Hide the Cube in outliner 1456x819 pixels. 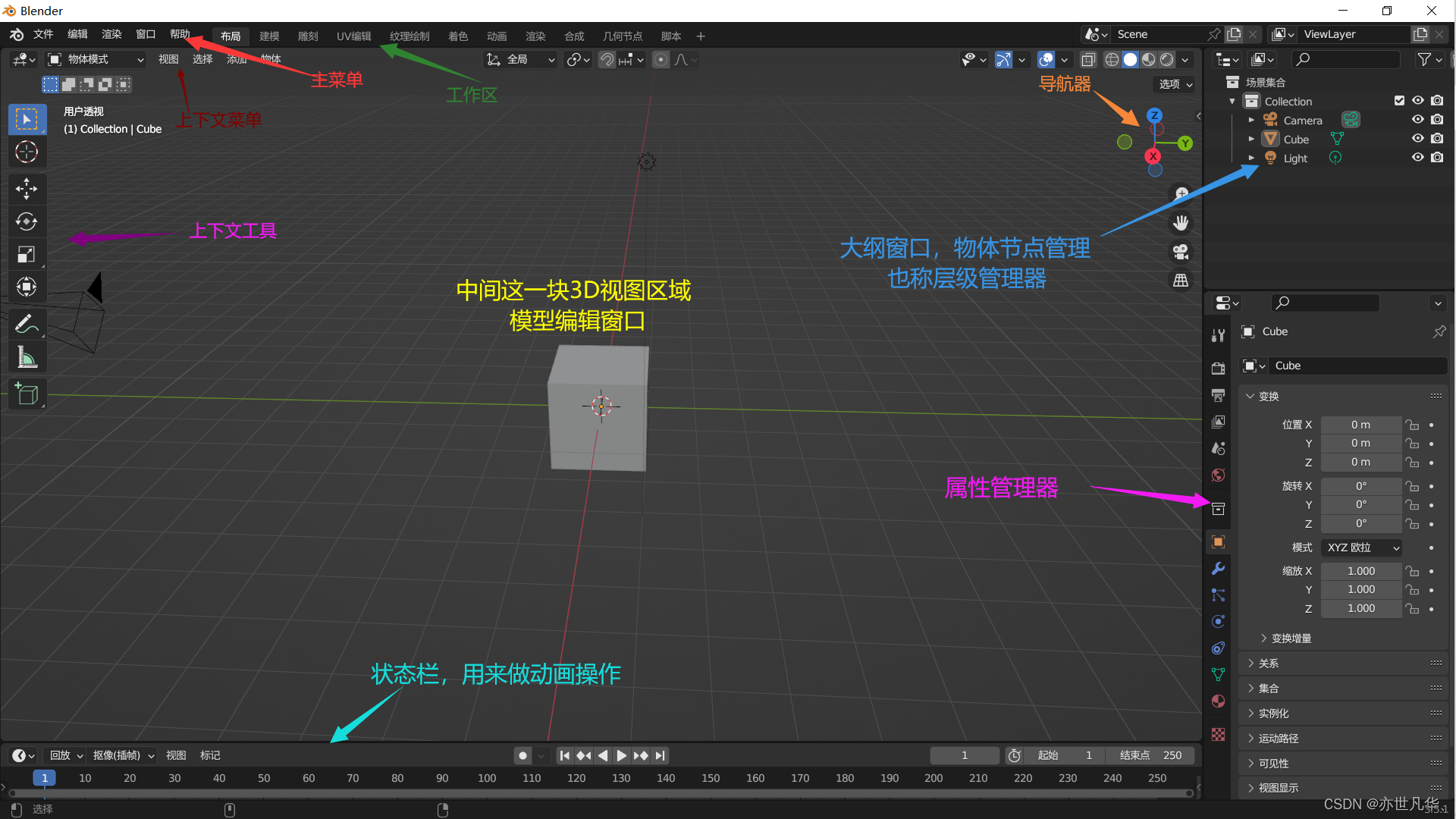[x=1417, y=139]
